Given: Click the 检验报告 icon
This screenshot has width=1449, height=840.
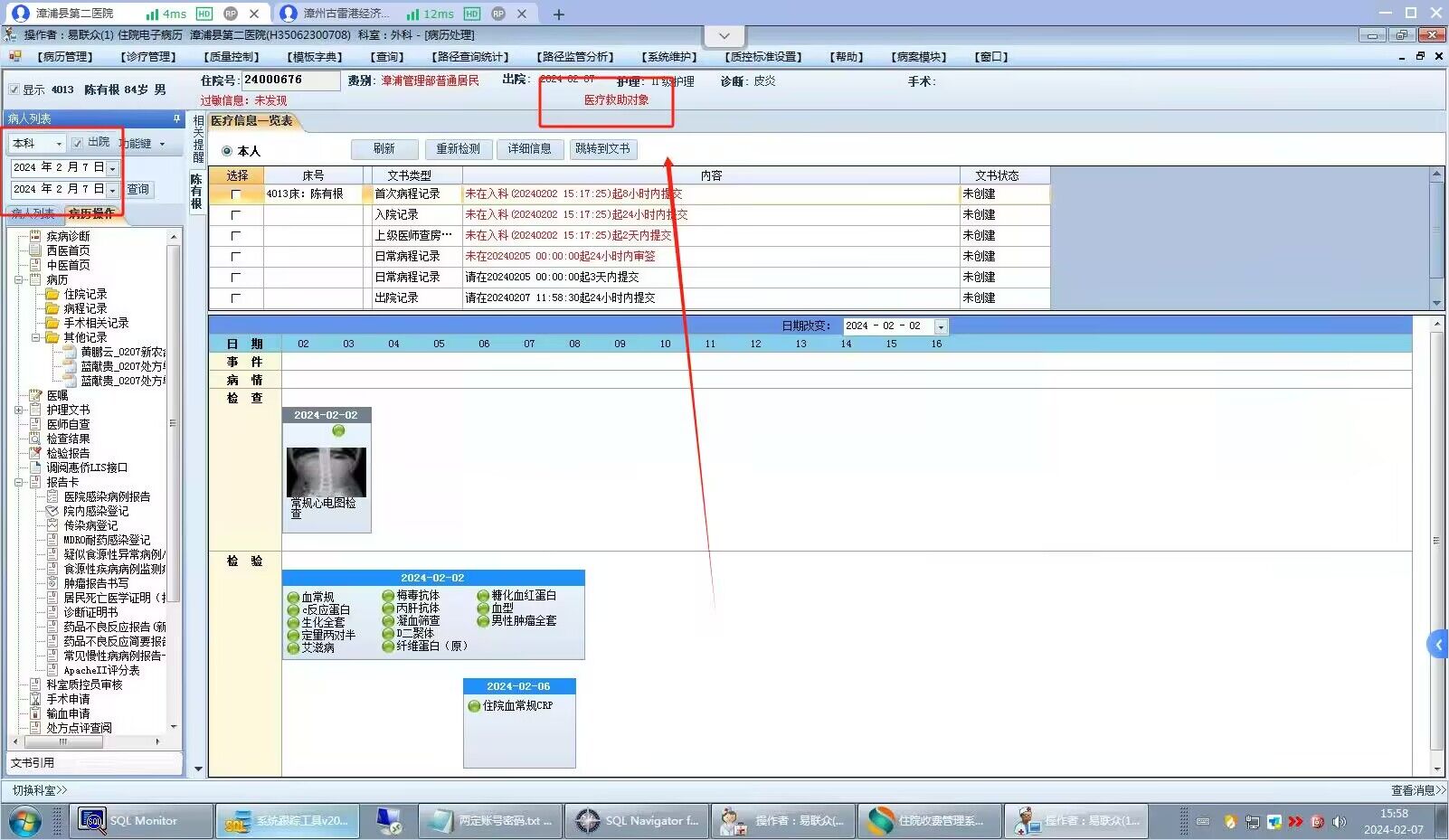Looking at the screenshot, I should pos(35,453).
